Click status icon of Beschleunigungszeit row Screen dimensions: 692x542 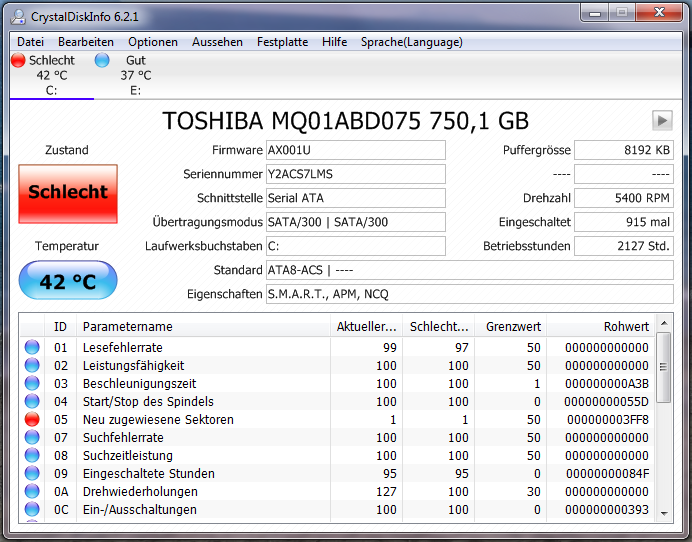coord(32,384)
